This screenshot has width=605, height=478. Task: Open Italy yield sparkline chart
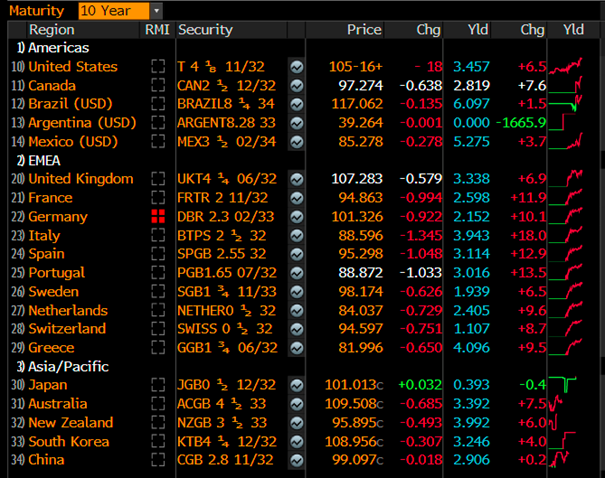pyautogui.click(x=566, y=235)
